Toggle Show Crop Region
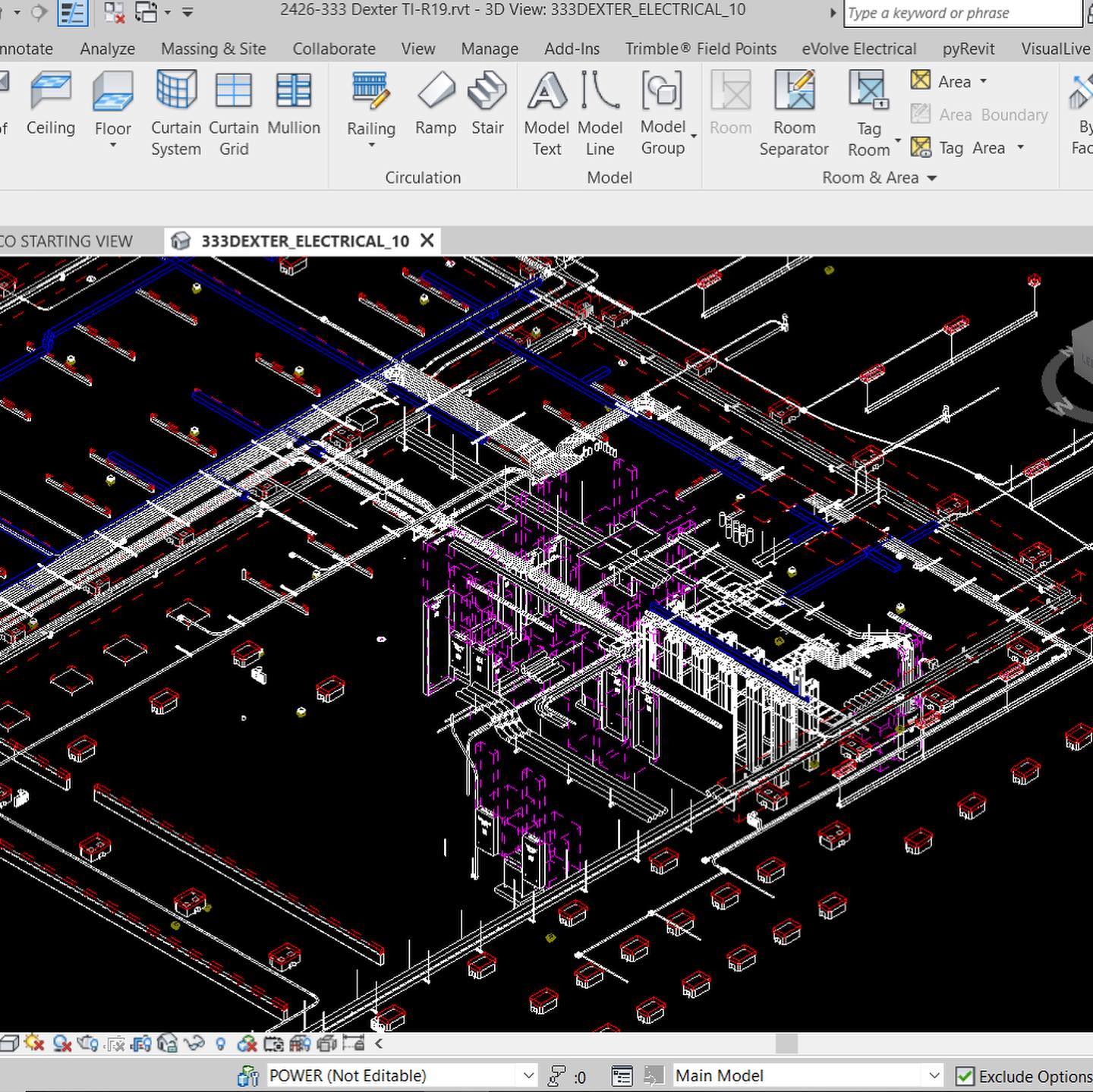Image resolution: width=1093 pixels, height=1092 pixels. tap(141, 1043)
